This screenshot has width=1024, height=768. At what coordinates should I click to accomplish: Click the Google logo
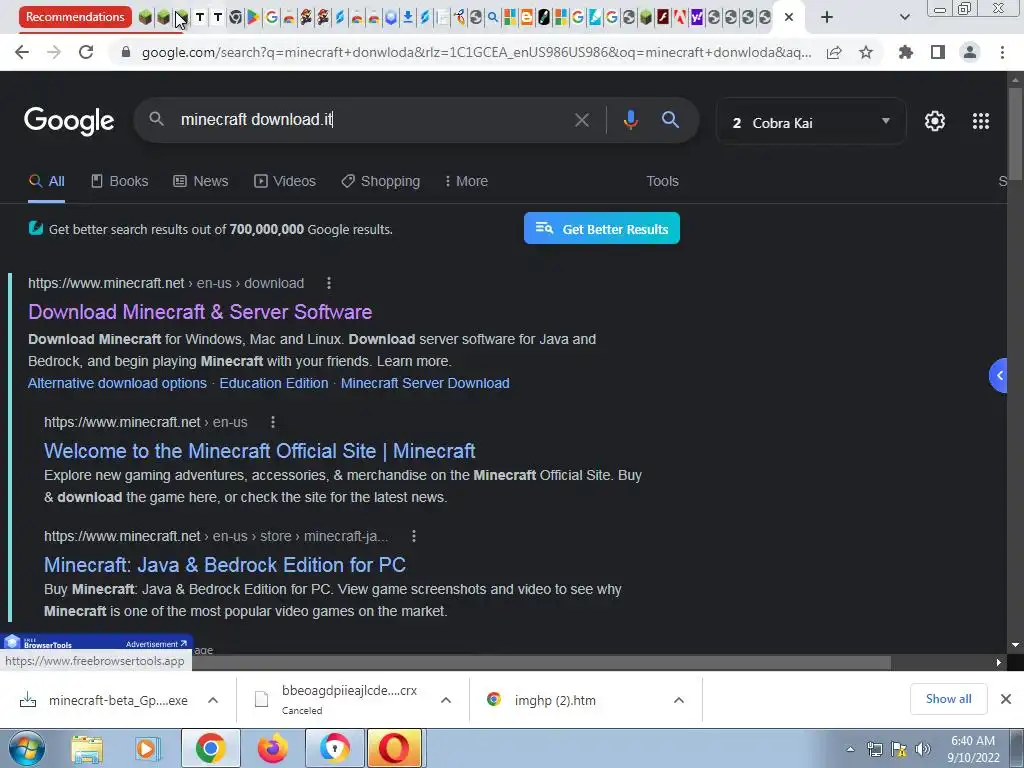pos(69,121)
